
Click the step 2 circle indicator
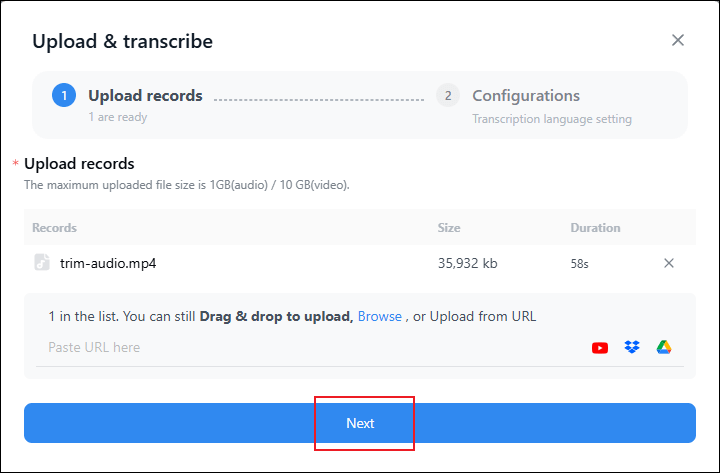(447, 96)
